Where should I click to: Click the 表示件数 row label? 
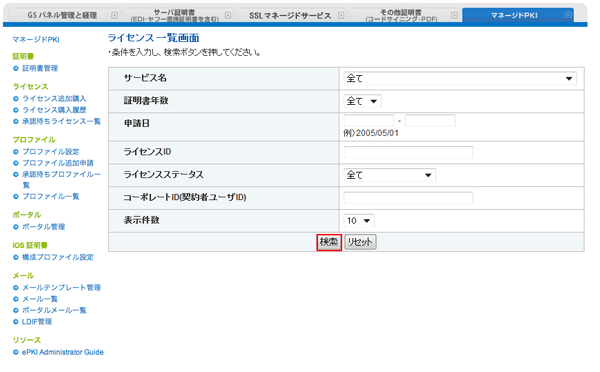[141, 220]
